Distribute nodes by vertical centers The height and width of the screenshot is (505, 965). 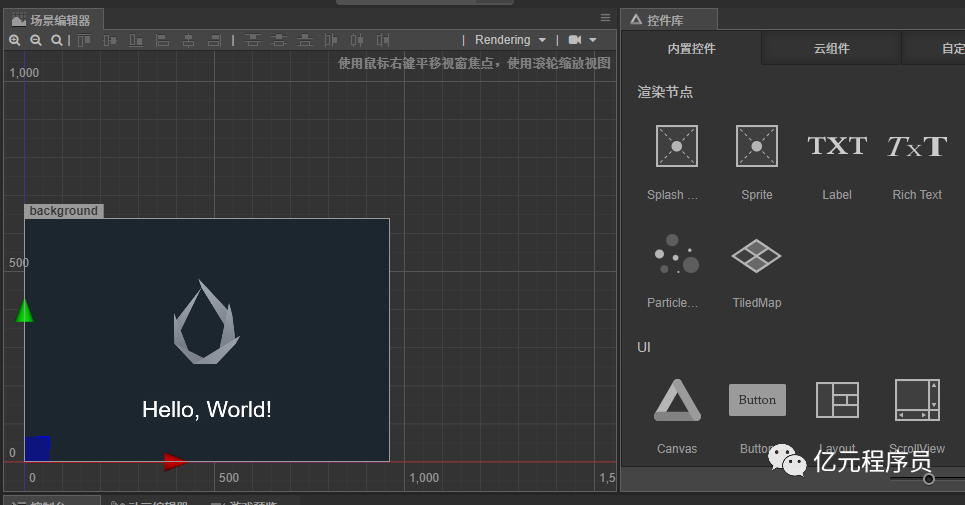pos(279,41)
